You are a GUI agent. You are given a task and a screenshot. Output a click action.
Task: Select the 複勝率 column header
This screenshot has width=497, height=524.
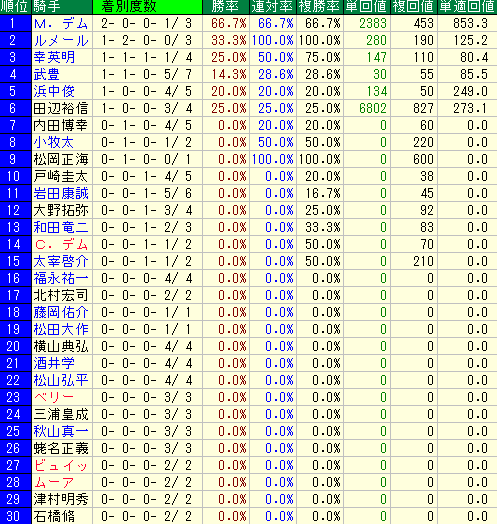pos(320,7)
